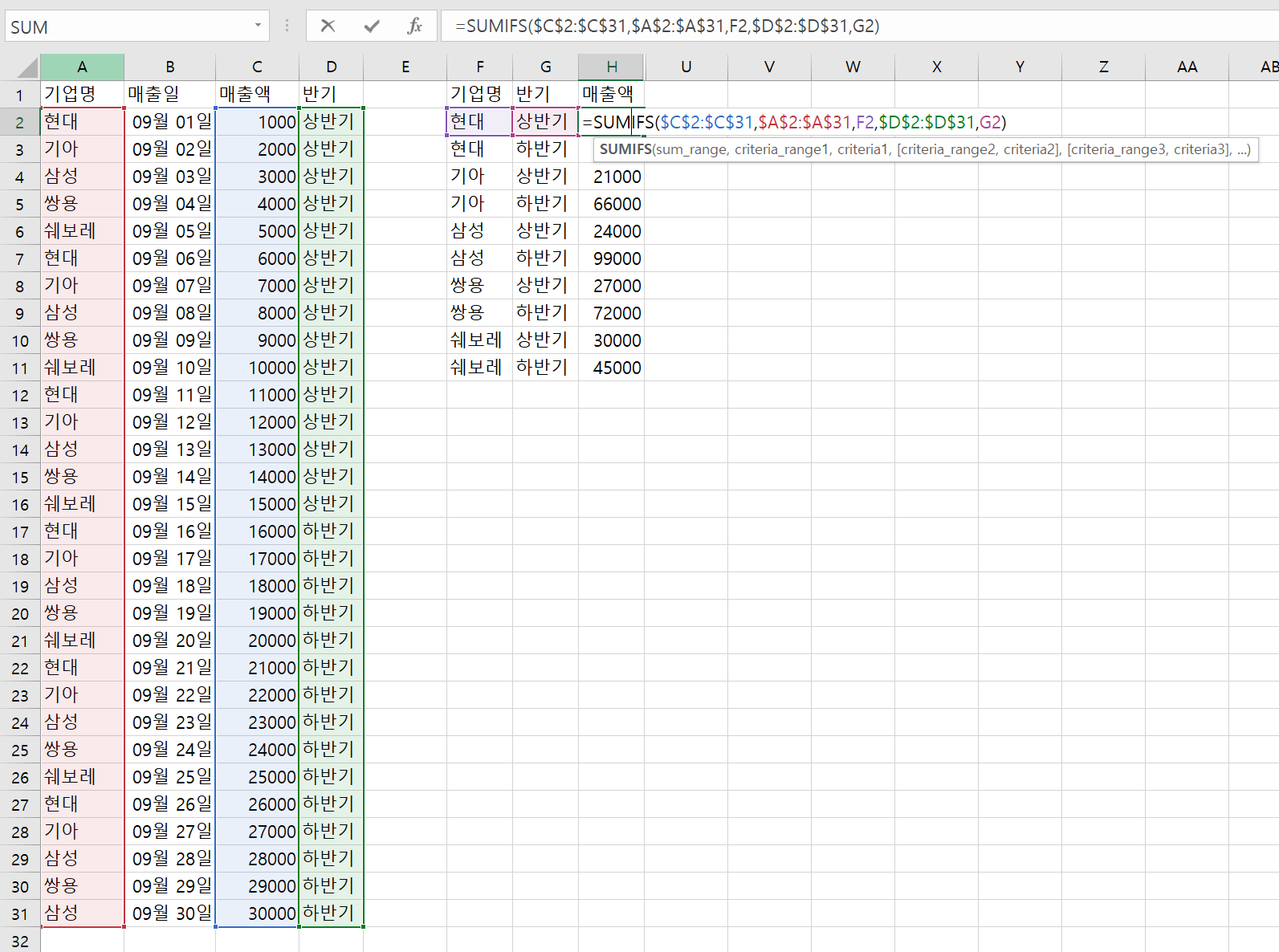Select column H header

[612, 67]
